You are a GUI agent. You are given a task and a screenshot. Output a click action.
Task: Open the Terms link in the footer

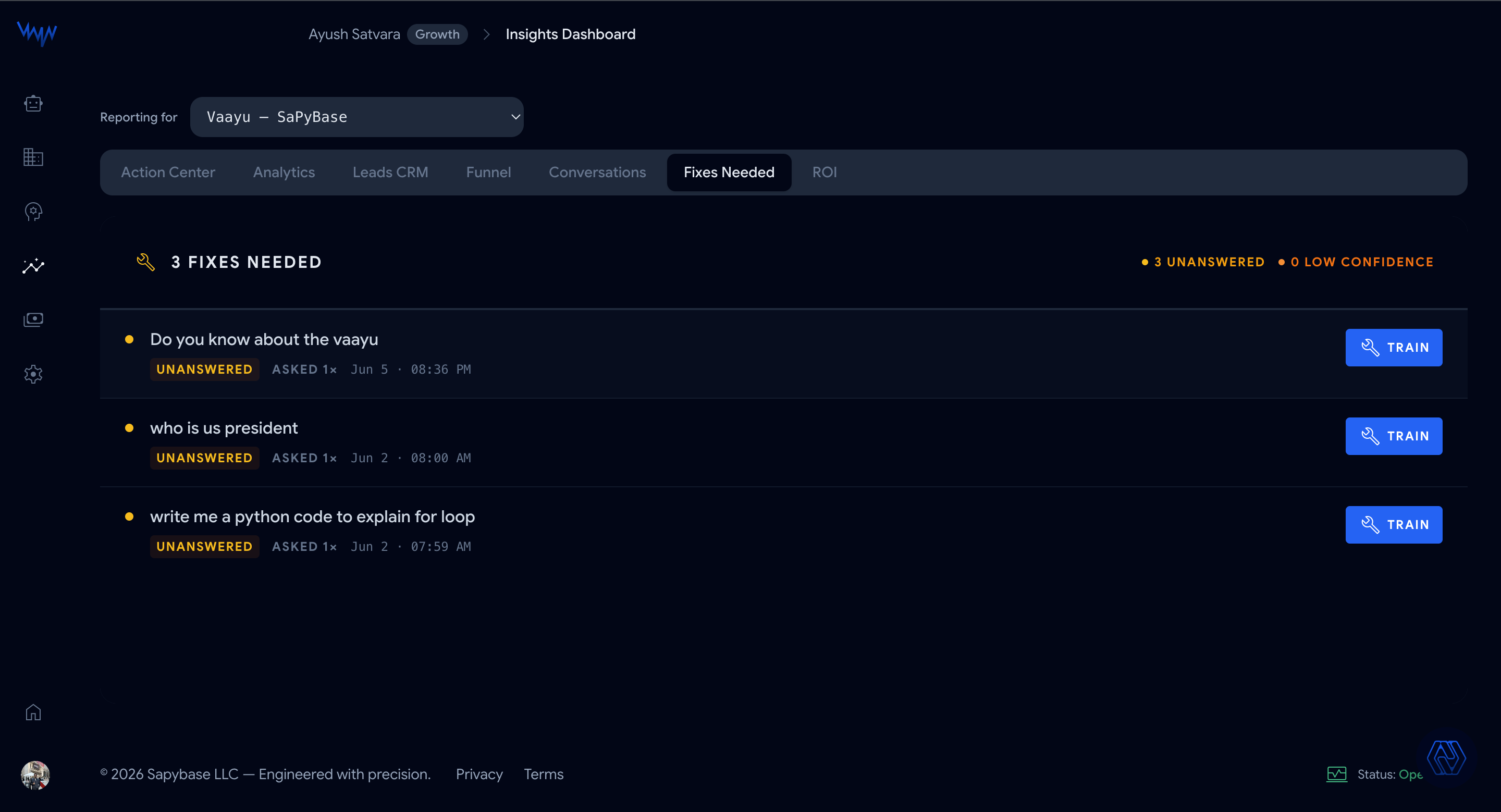544,774
